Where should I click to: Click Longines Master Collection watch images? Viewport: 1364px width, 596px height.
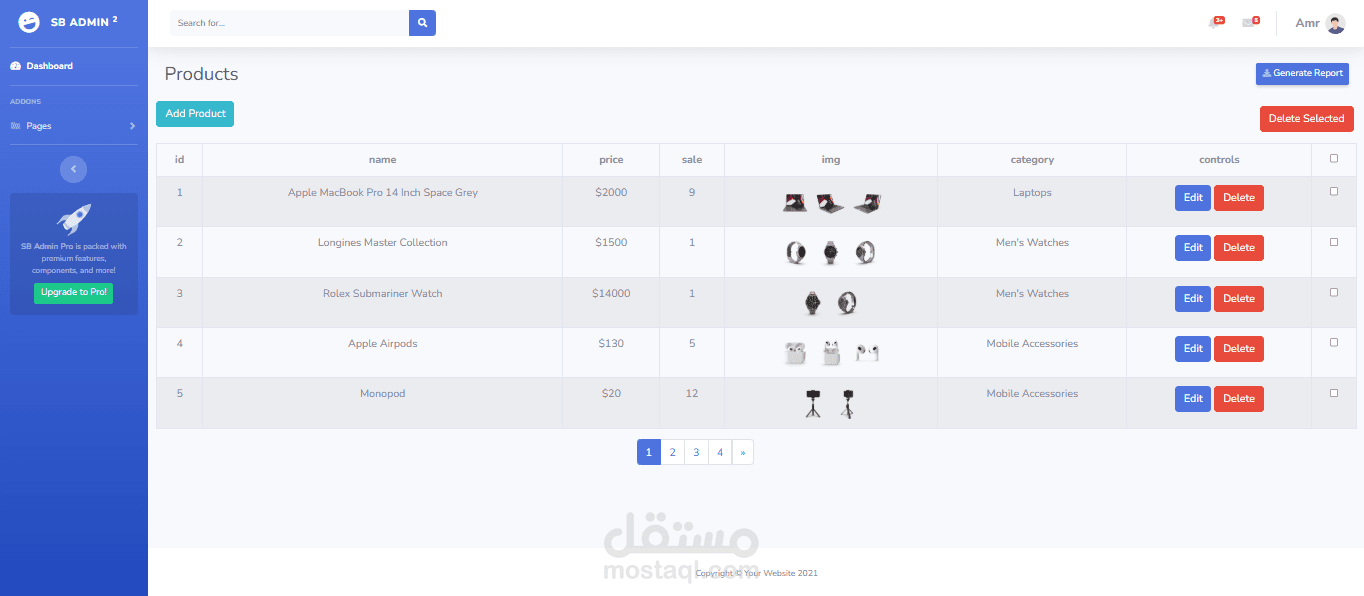(x=831, y=253)
